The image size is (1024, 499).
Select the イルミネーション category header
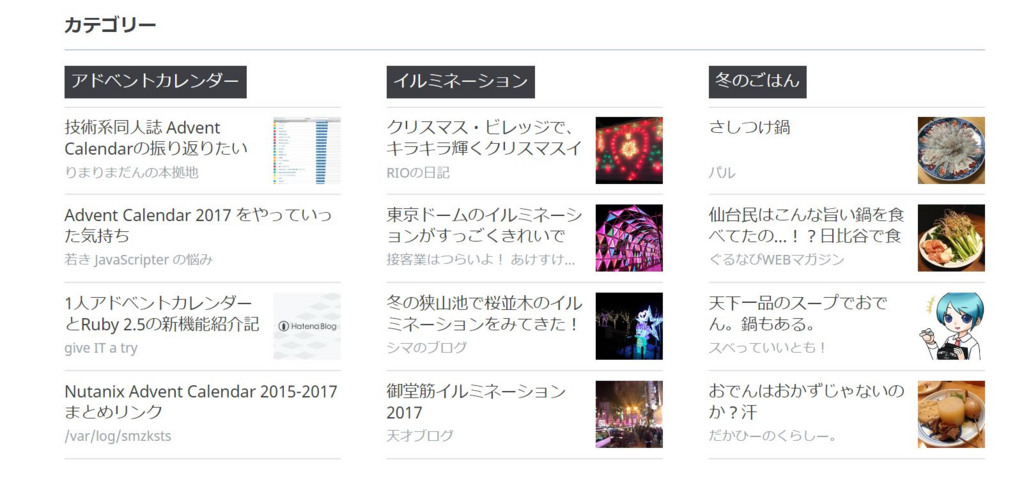[460, 82]
